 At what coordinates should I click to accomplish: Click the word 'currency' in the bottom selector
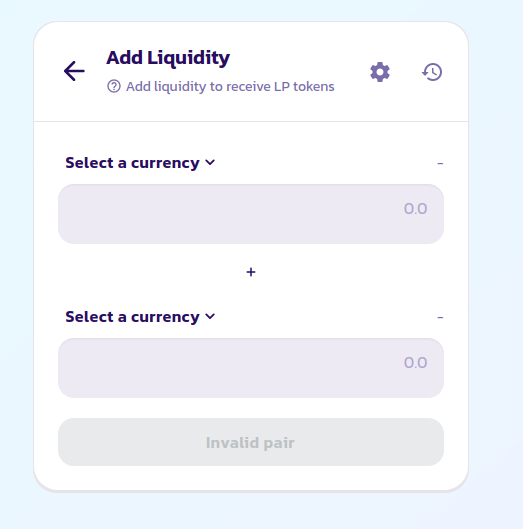pos(165,317)
